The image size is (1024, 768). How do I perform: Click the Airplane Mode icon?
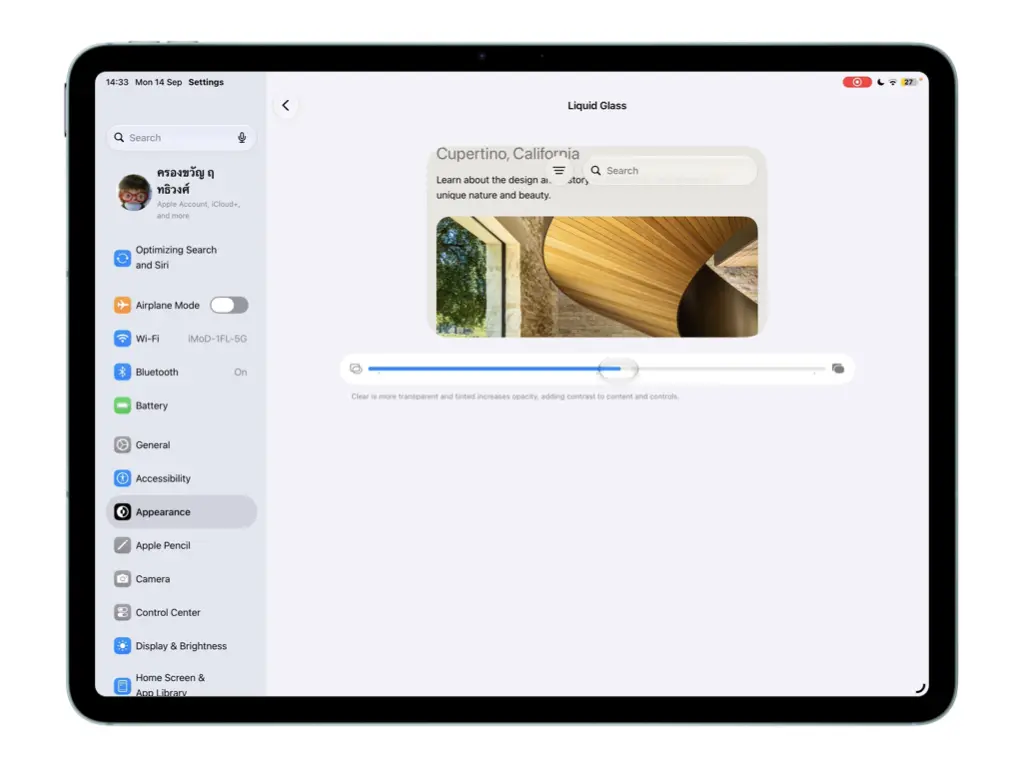122,305
